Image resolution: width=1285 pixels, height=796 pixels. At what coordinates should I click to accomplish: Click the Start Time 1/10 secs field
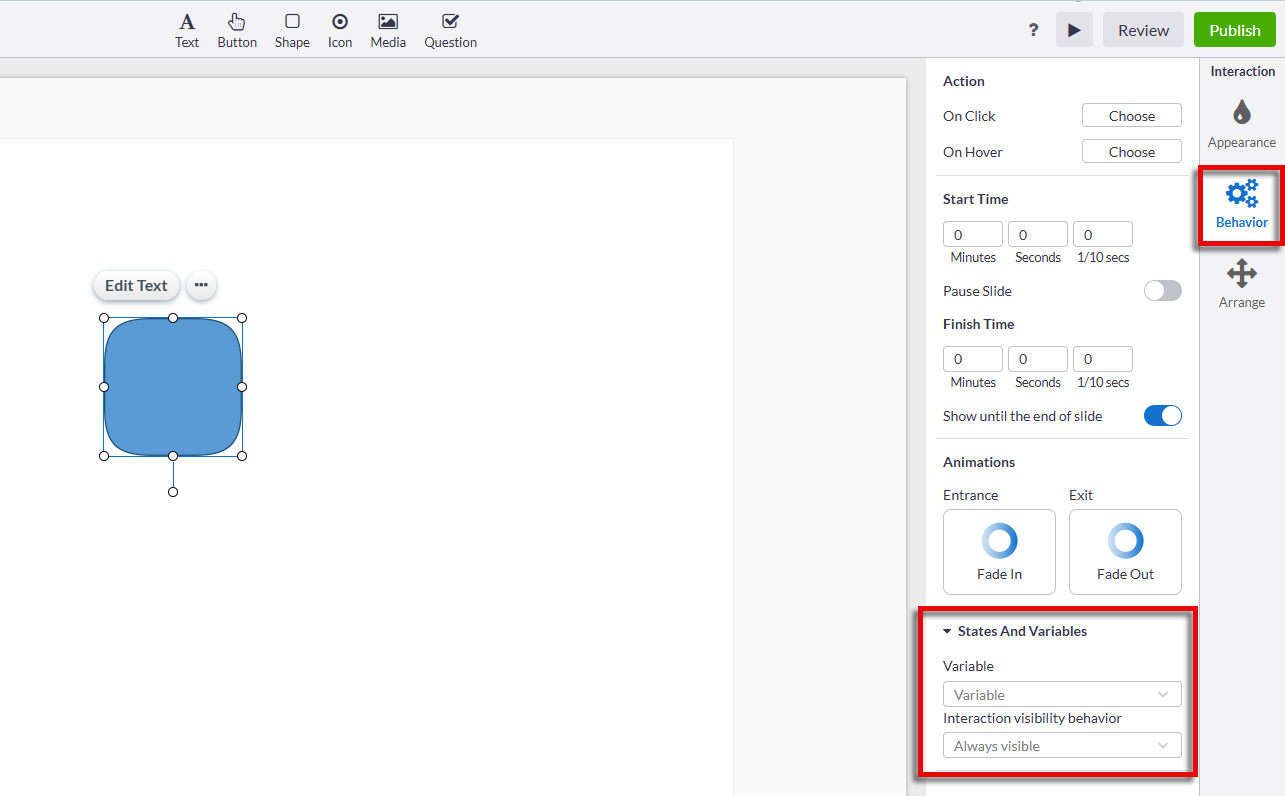click(x=1102, y=234)
